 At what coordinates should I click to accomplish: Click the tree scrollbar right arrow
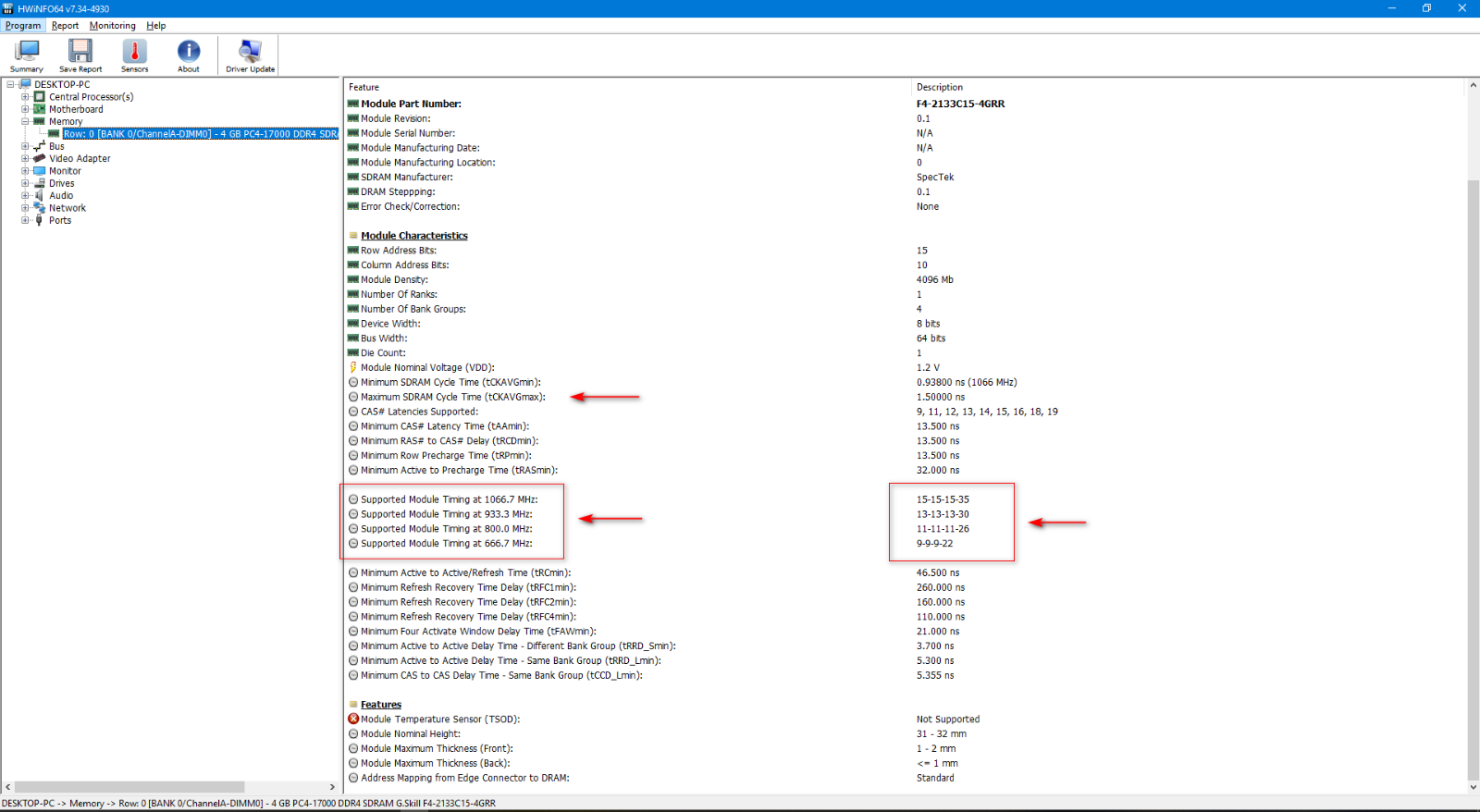pos(332,787)
